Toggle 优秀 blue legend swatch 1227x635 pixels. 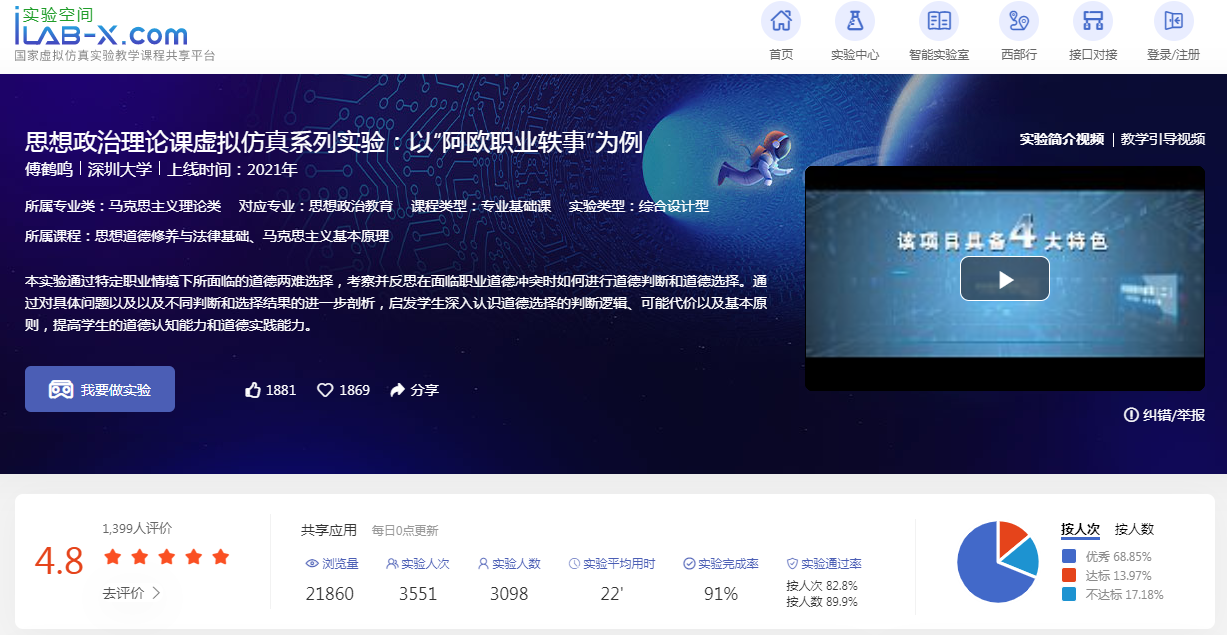[x=1069, y=556]
